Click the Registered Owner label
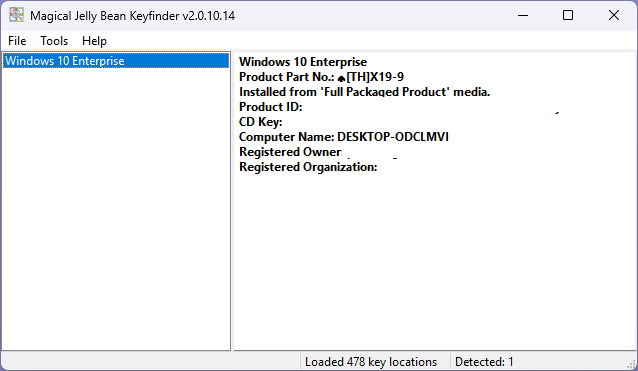The height and width of the screenshot is (371, 638). (290, 152)
